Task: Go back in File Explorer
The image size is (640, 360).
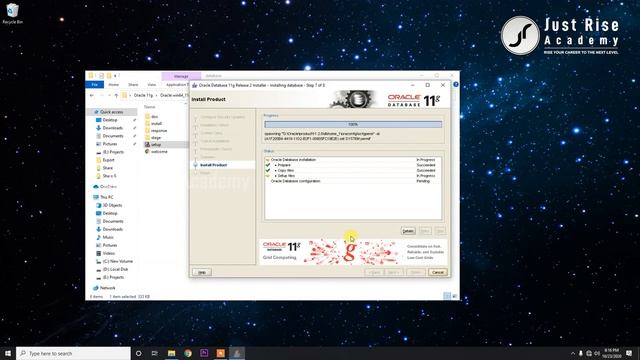Action: [x=92, y=95]
